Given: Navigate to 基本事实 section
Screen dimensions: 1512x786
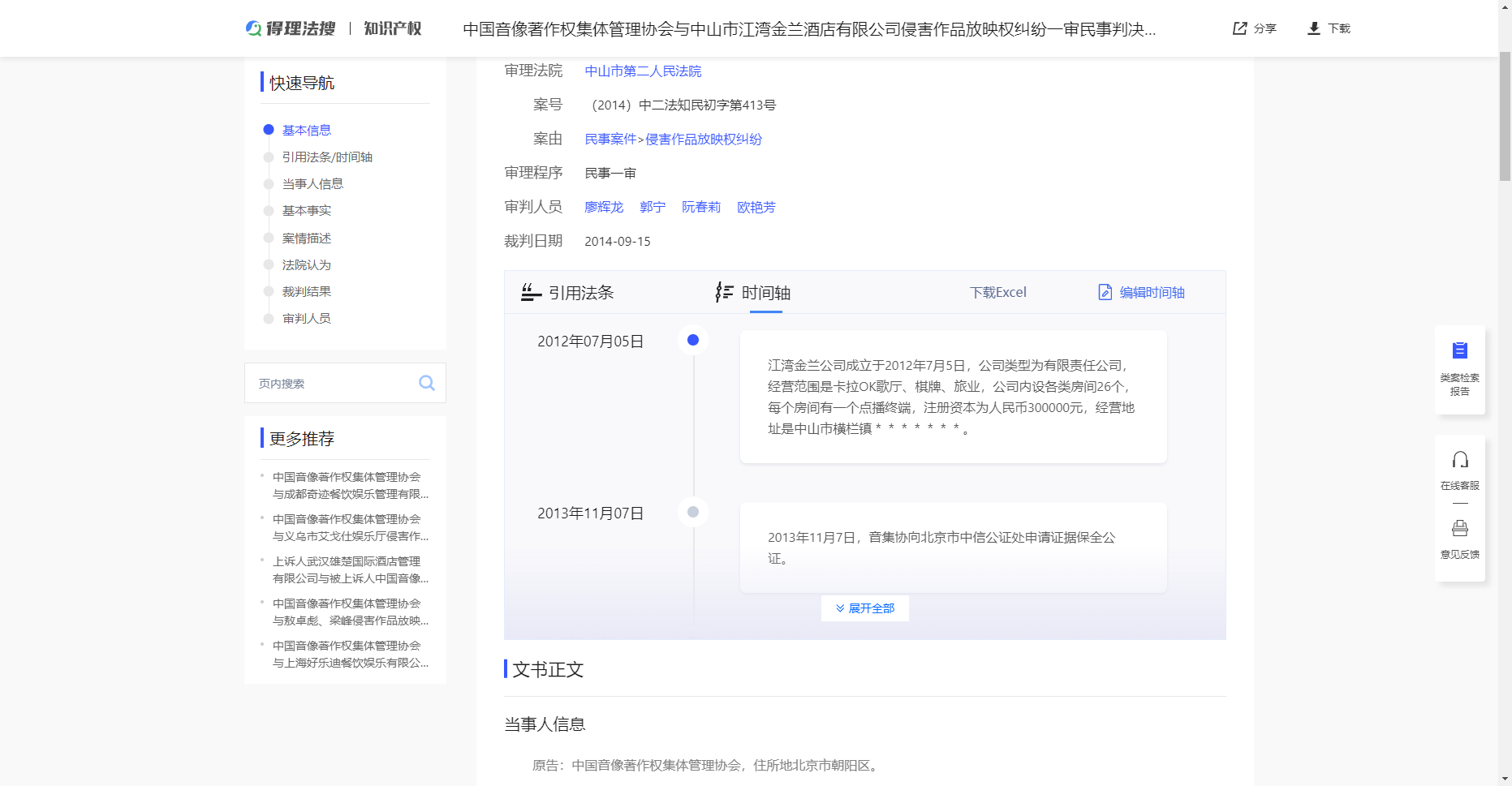Looking at the screenshot, I should 307,211.
